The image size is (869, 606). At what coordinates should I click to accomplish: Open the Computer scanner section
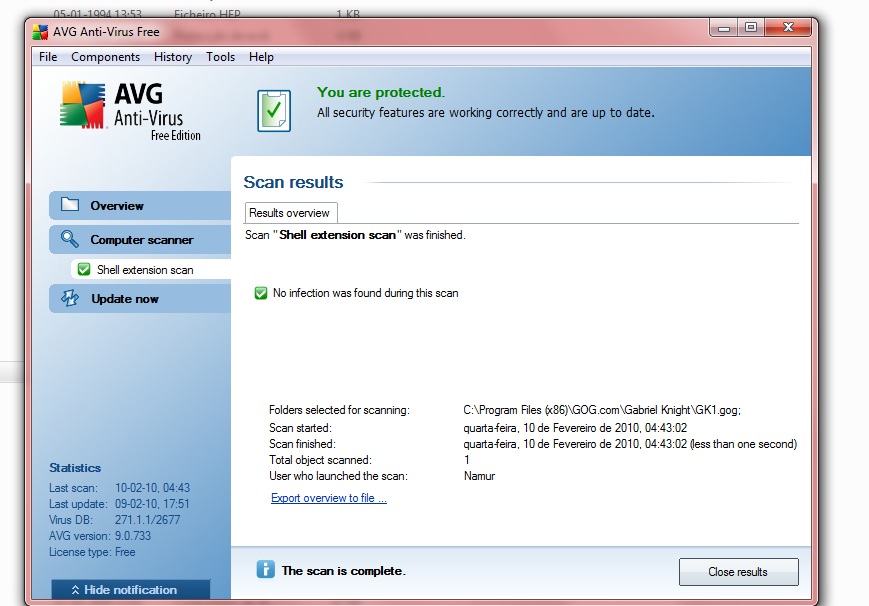[140, 240]
